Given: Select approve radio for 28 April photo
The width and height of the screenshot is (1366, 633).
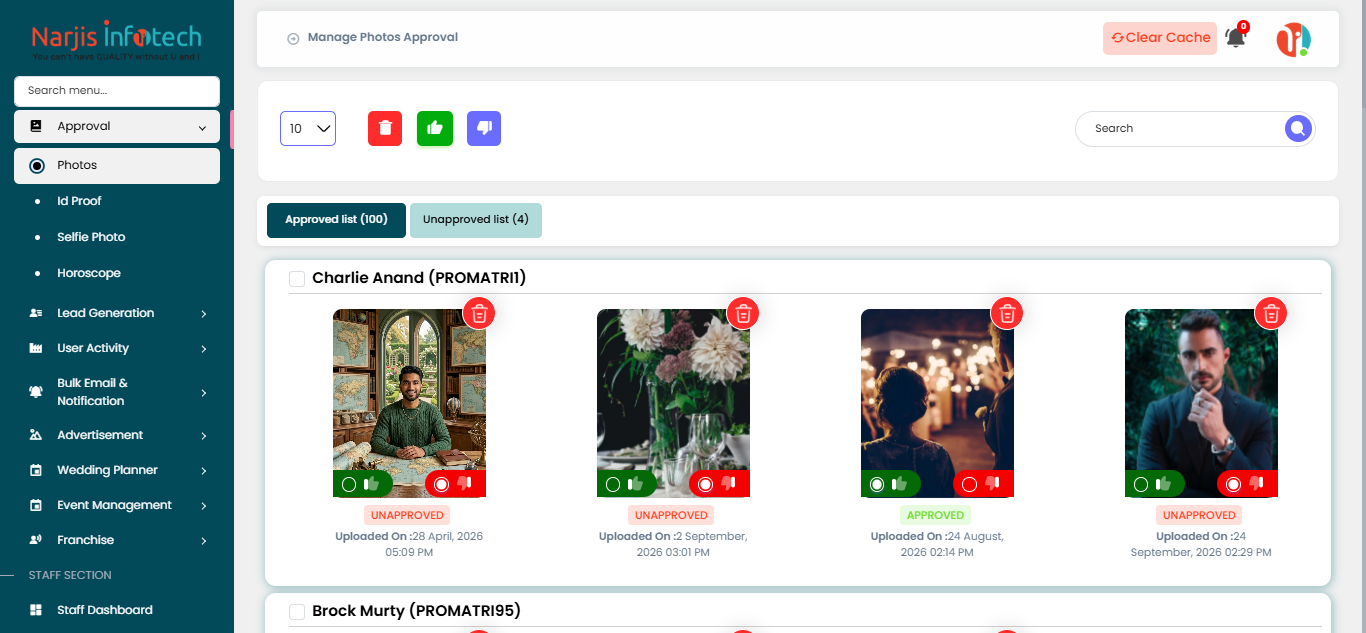Looking at the screenshot, I should click(349, 484).
